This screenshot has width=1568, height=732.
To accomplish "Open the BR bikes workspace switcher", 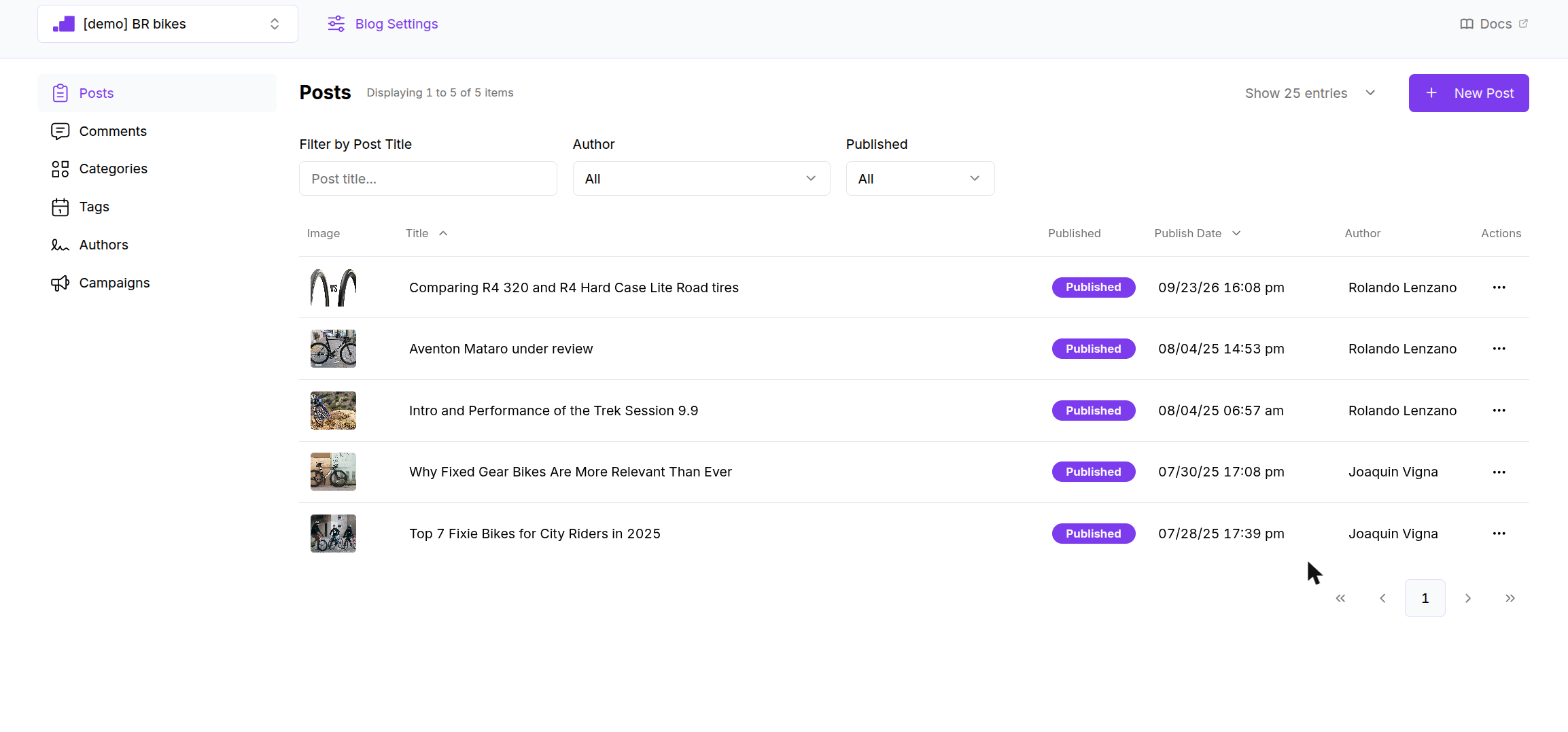I will (168, 24).
